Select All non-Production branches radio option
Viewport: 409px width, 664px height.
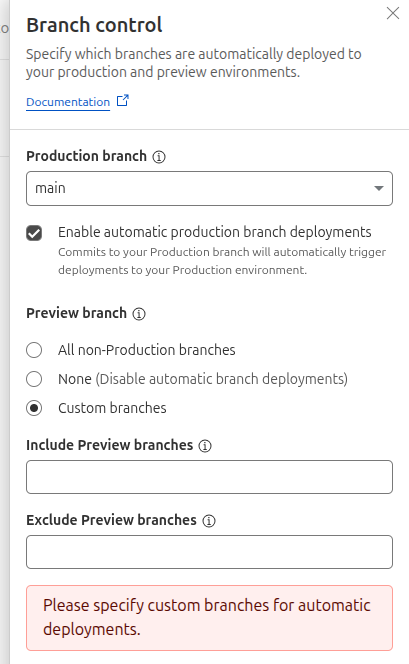(x=34, y=350)
